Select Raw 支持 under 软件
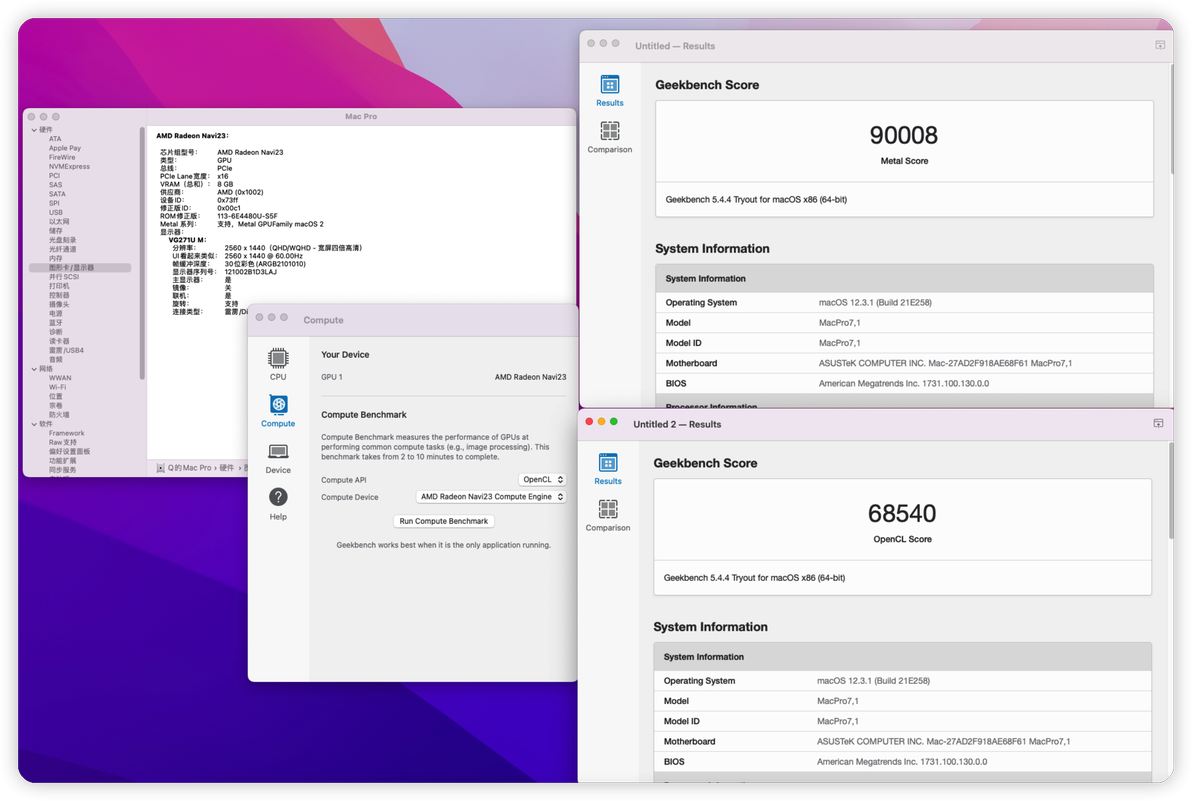This screenshot has width=1192, height=801. pyautogui.click(x=63, y=442)
